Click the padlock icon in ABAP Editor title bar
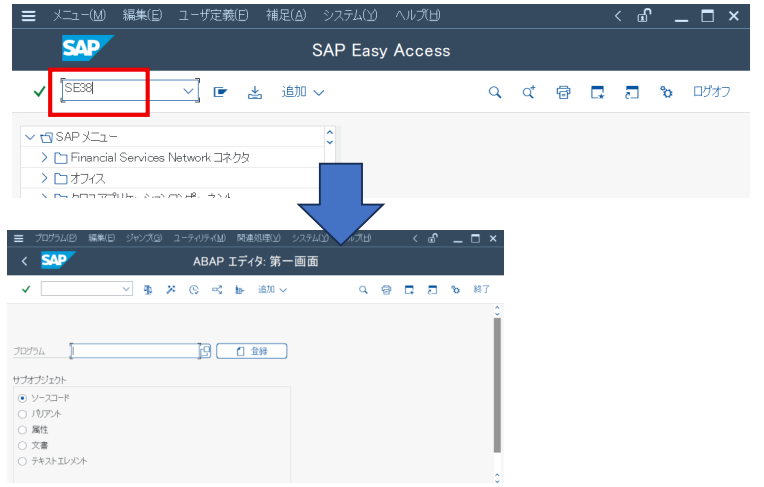This screenshot has height=487, width=764. point(433,238)
